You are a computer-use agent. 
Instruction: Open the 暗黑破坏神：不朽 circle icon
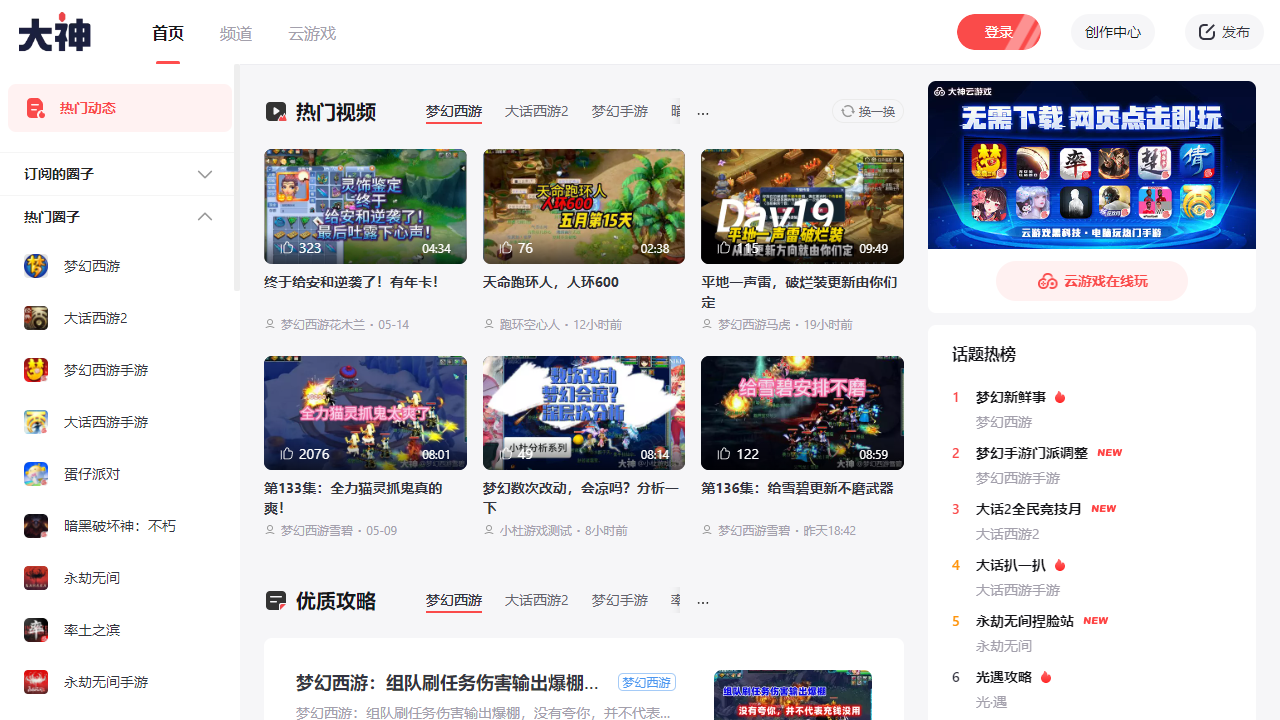point(36,526)
